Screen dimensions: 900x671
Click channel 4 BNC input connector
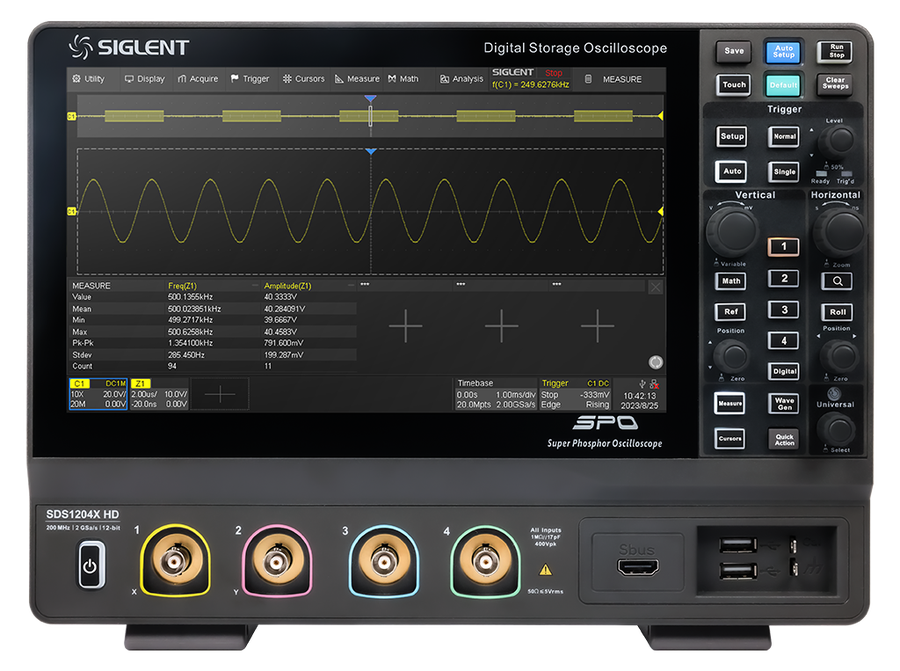coord(485,561)
